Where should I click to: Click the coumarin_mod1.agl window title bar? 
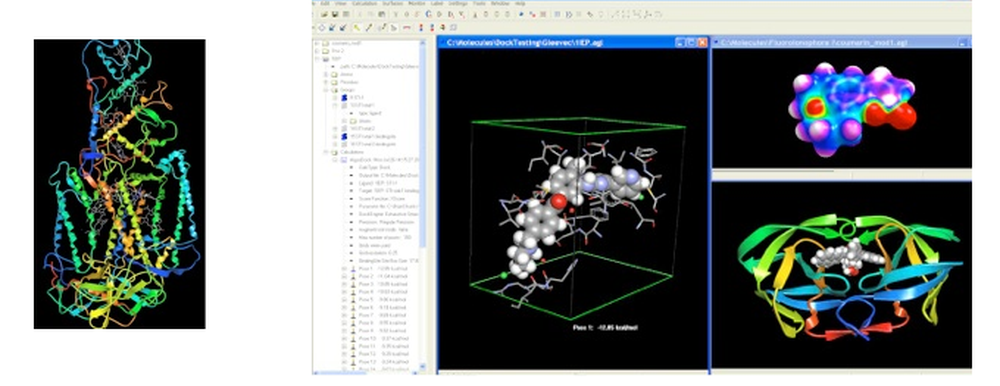pyautogui.click(x=841, y=42)
